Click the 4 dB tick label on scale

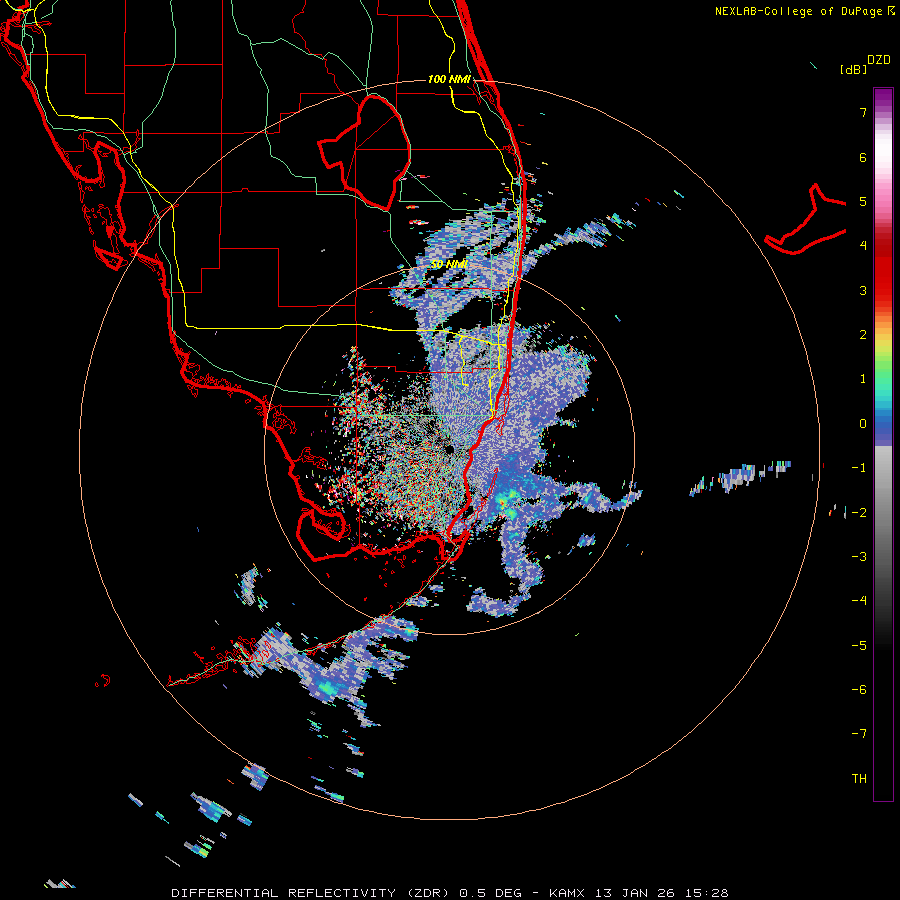click(x=863, y=246)
